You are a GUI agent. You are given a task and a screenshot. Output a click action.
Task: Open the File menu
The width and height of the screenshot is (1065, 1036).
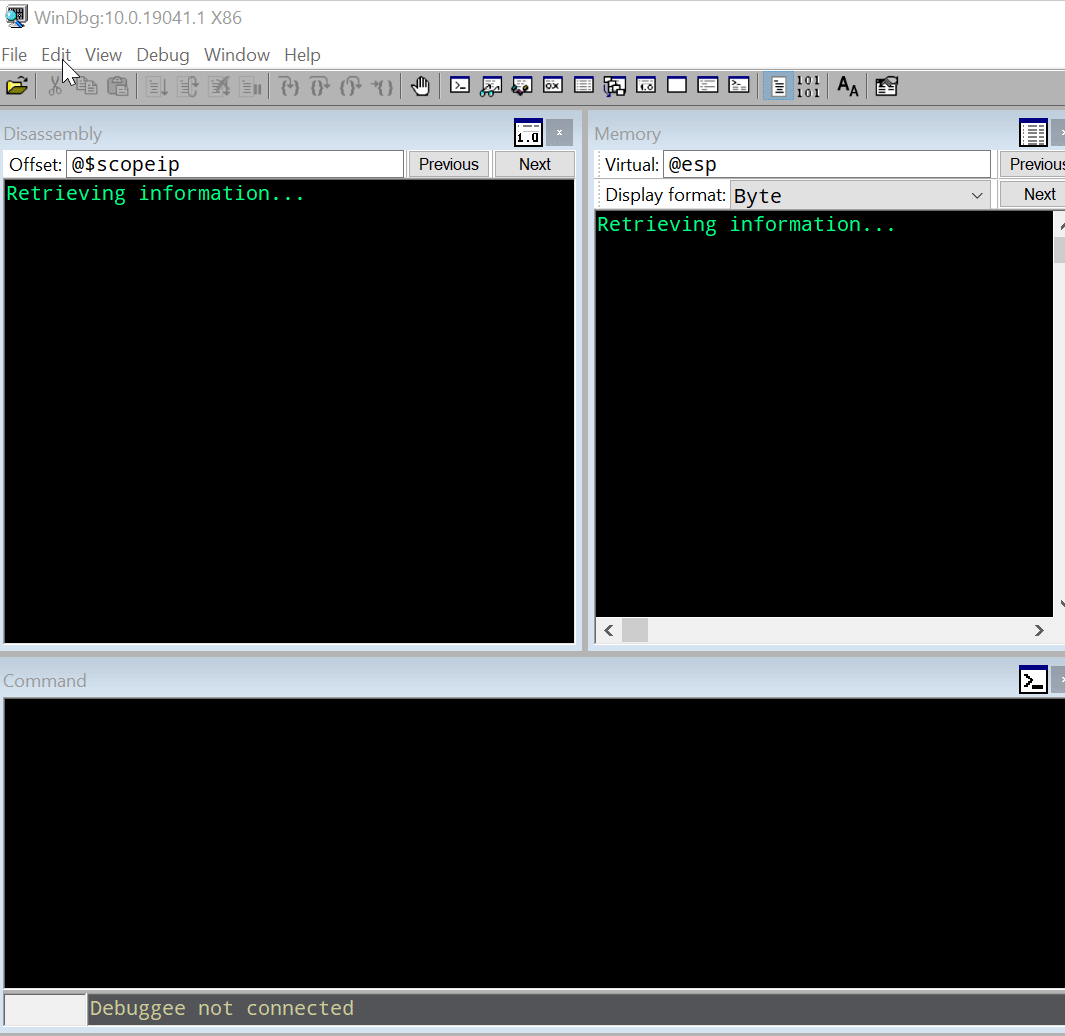[14, 54]
